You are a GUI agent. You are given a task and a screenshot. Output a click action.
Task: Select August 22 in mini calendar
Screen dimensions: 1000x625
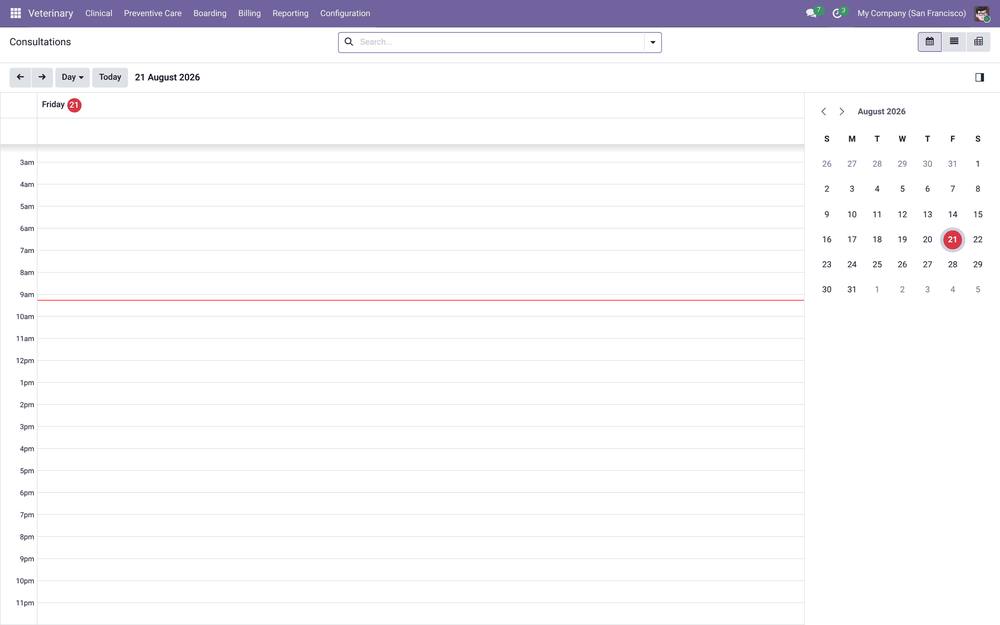977,239
